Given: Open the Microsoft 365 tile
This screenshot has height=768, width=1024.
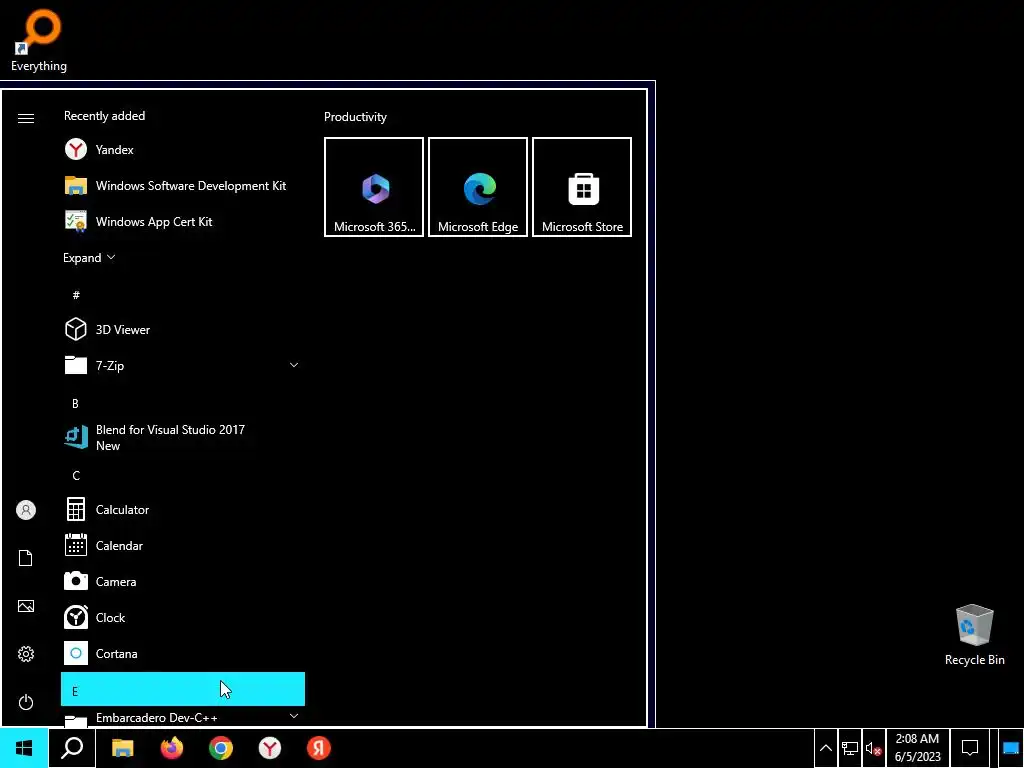Looking at the screenshot, I should tap(374, 187).
